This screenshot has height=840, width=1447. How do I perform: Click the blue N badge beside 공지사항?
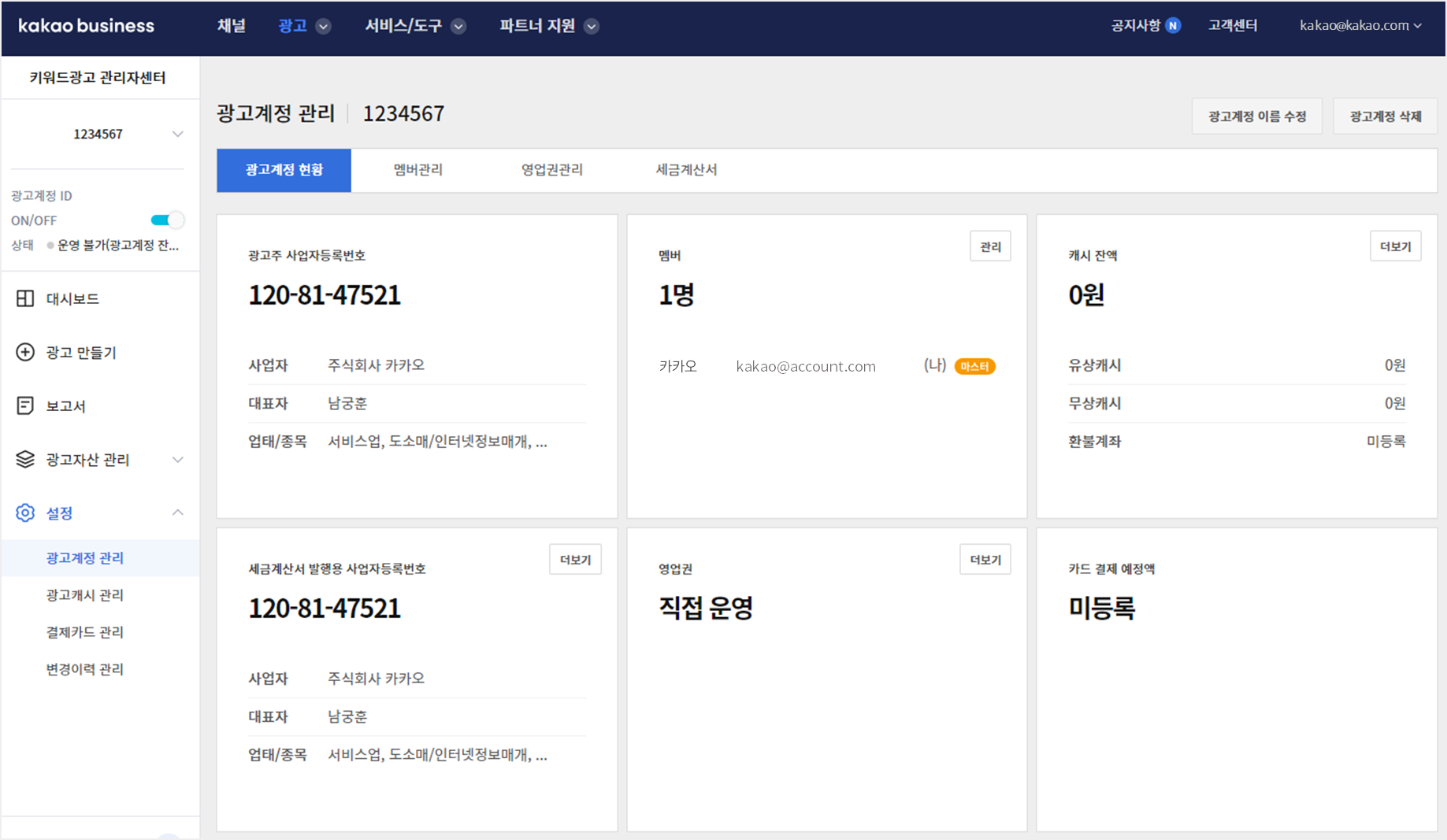click(1173, 26)
